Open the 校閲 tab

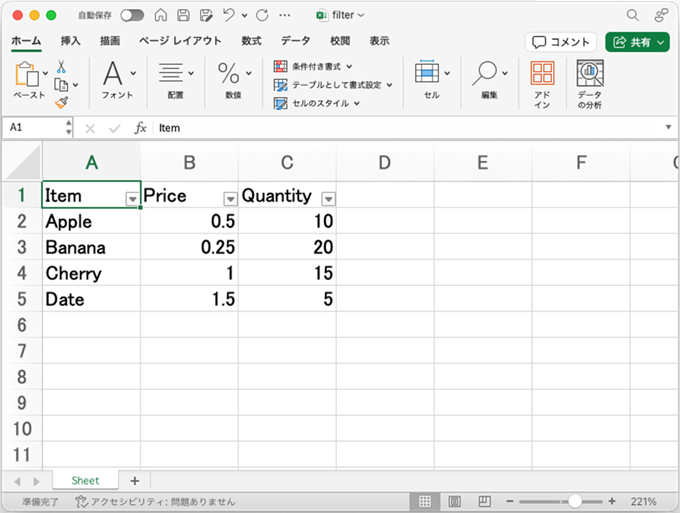tap(340, 41)
